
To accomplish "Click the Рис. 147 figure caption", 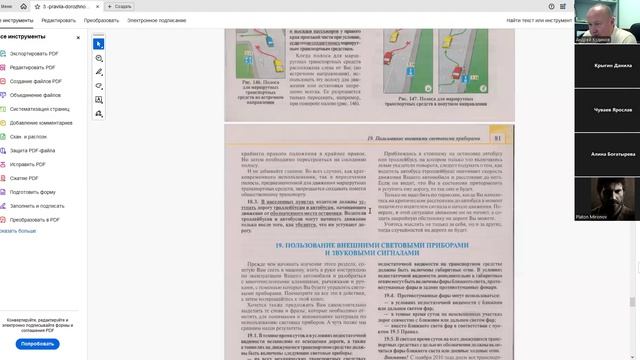I will coord(436,101).
